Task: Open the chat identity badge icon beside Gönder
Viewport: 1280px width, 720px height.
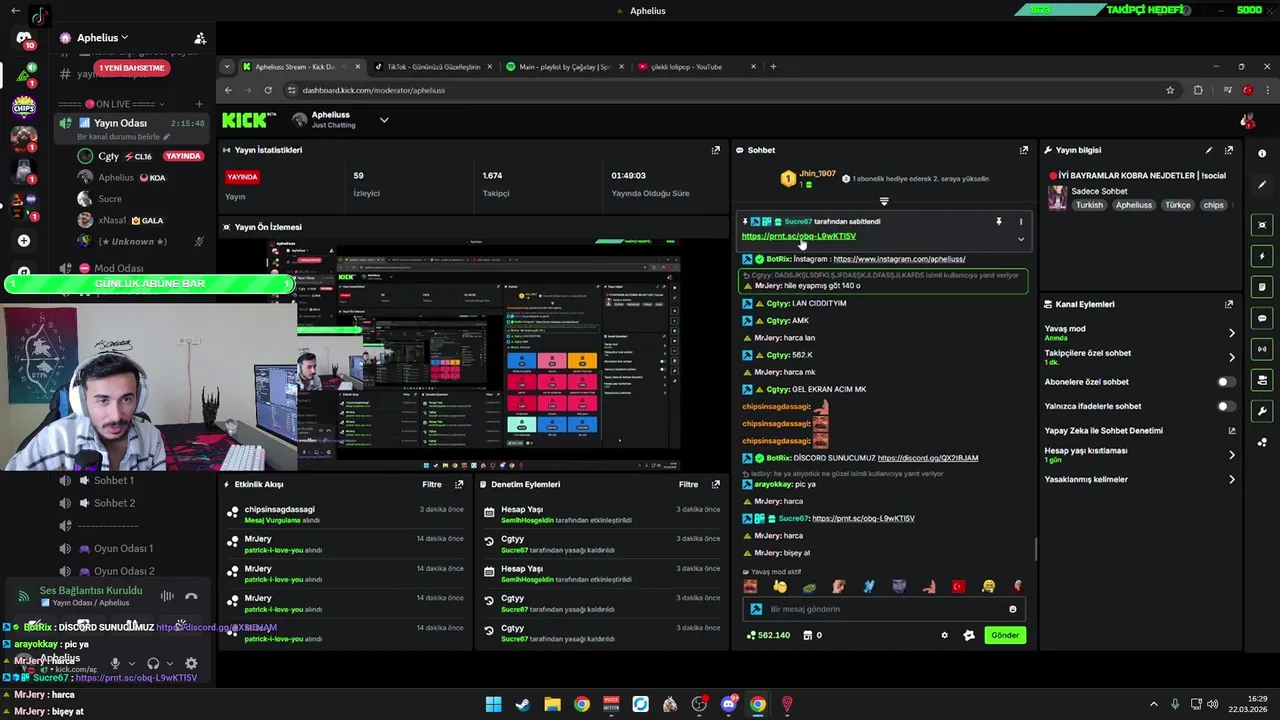Action: pyautogui.click(x=968, y=635)
